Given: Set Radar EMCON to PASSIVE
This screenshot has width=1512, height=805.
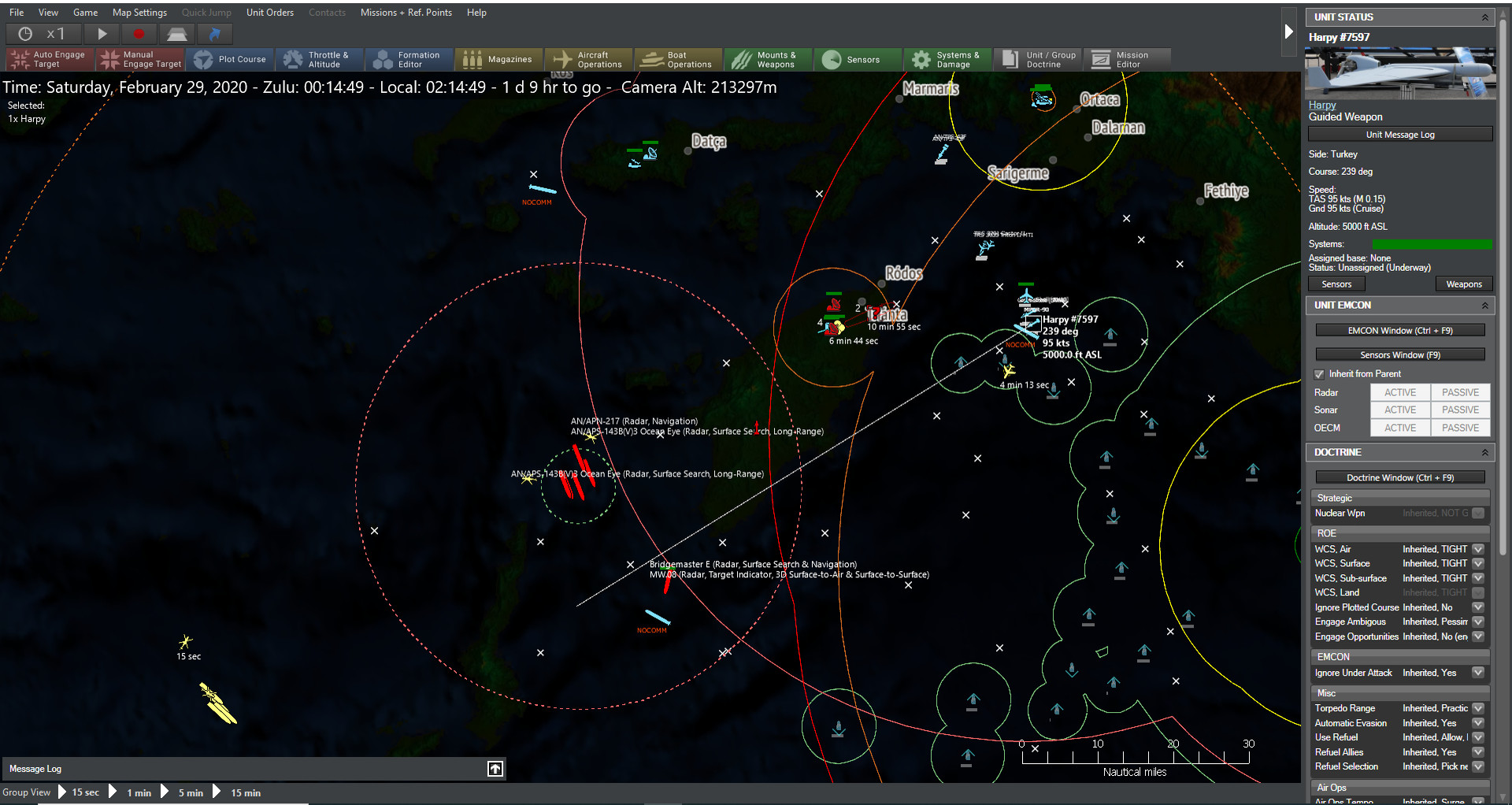Looking at the screenshot, I should (x=1460, y=391).
